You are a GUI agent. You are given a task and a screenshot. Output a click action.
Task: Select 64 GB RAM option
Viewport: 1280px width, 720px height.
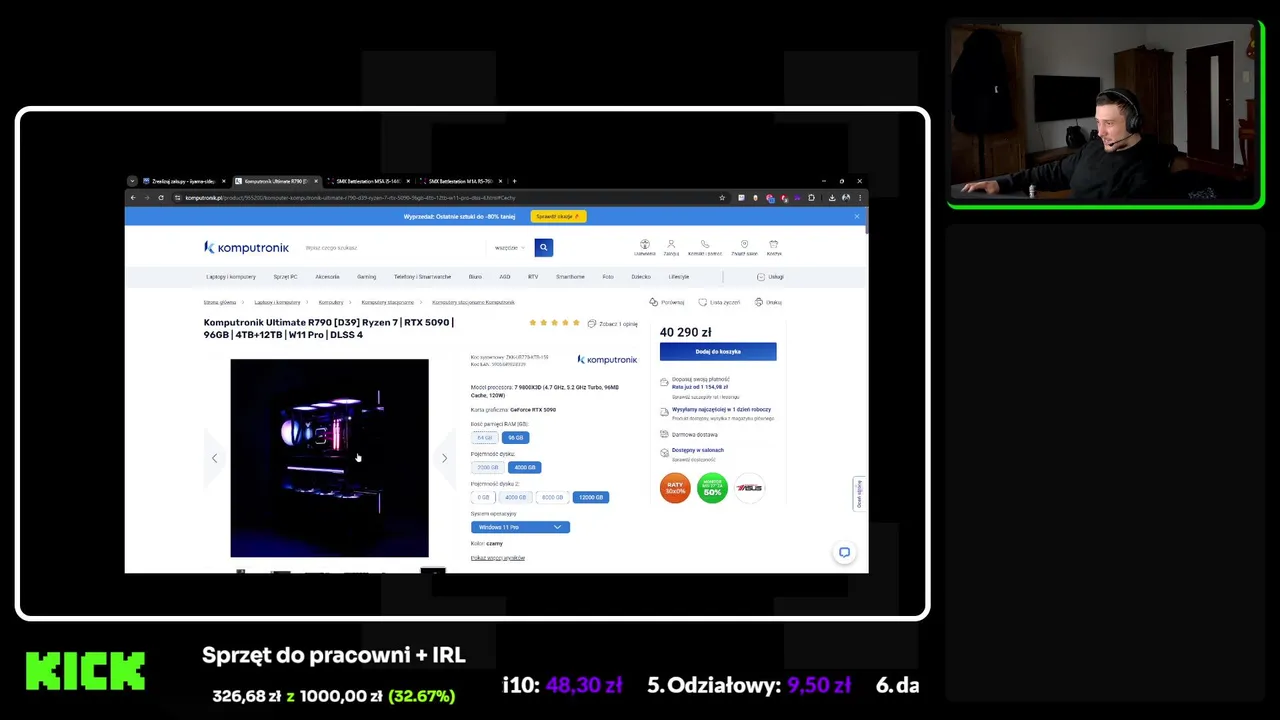485,437
